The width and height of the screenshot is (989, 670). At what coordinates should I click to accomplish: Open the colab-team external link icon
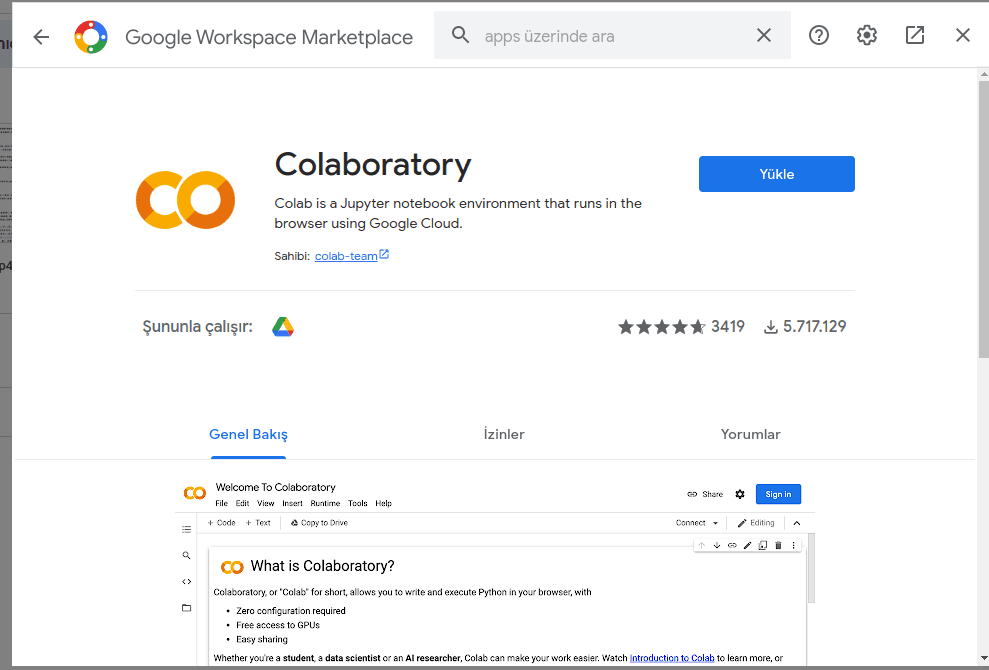[384, 254]
